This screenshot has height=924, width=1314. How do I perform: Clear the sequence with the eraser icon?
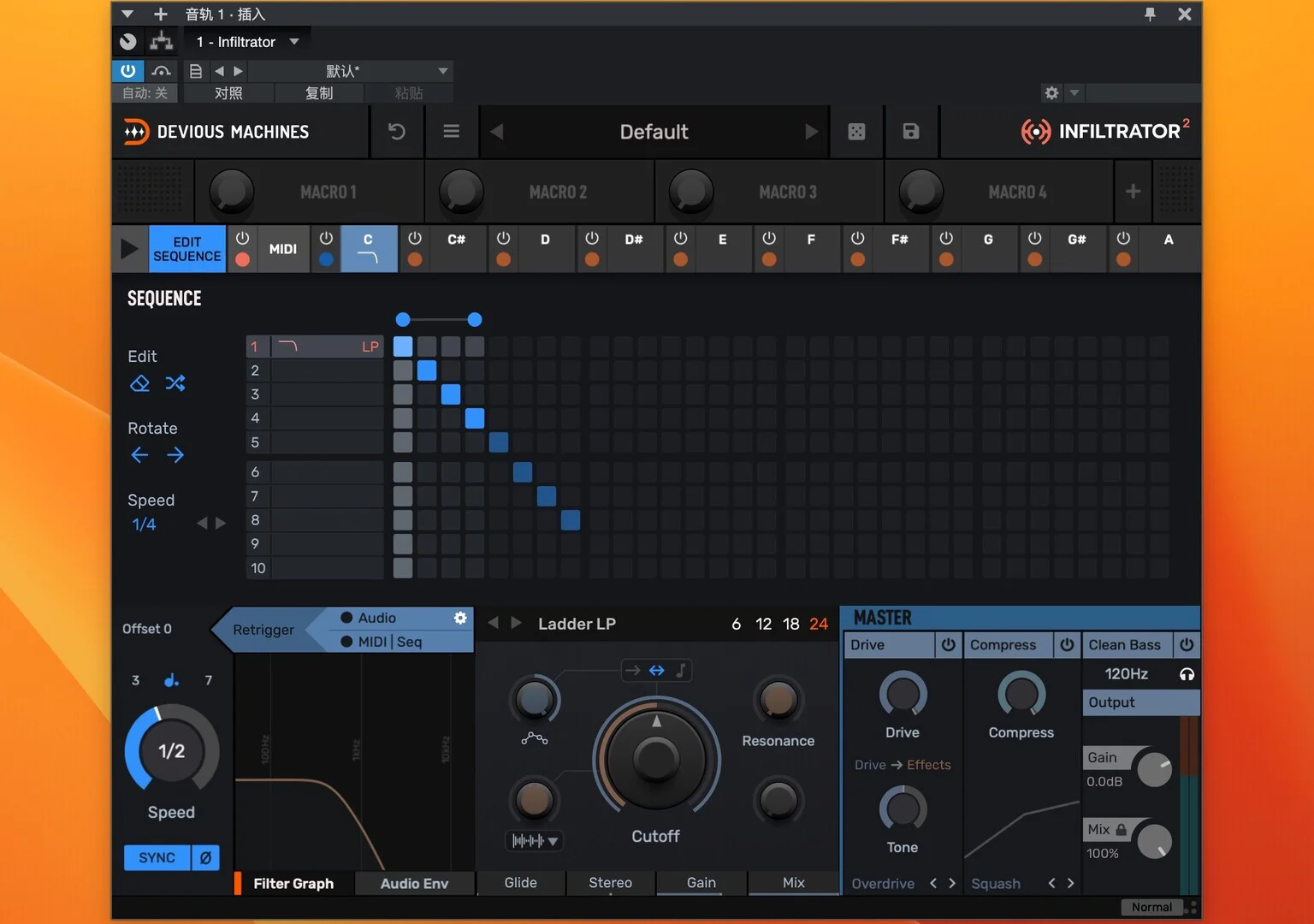[x=139, y=383]
